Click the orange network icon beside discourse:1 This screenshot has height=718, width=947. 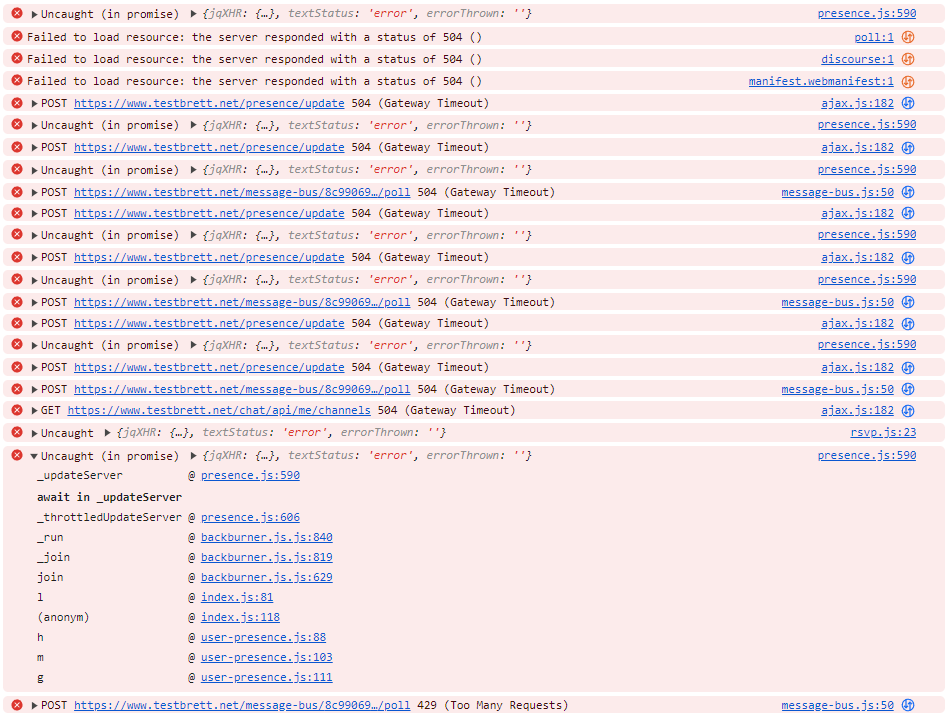click(x=908, y=59)
